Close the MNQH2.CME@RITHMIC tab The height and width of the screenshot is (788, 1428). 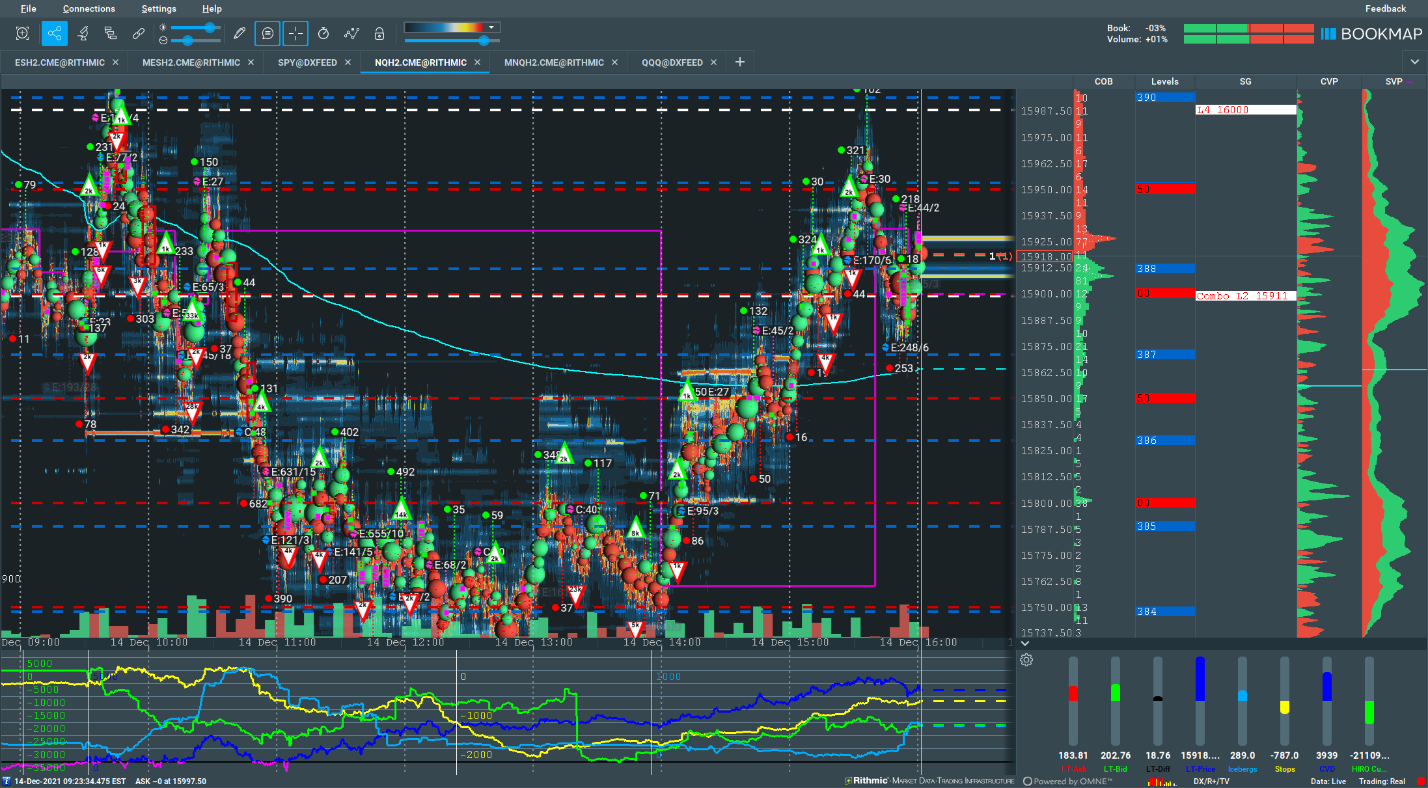click(615, 62)
